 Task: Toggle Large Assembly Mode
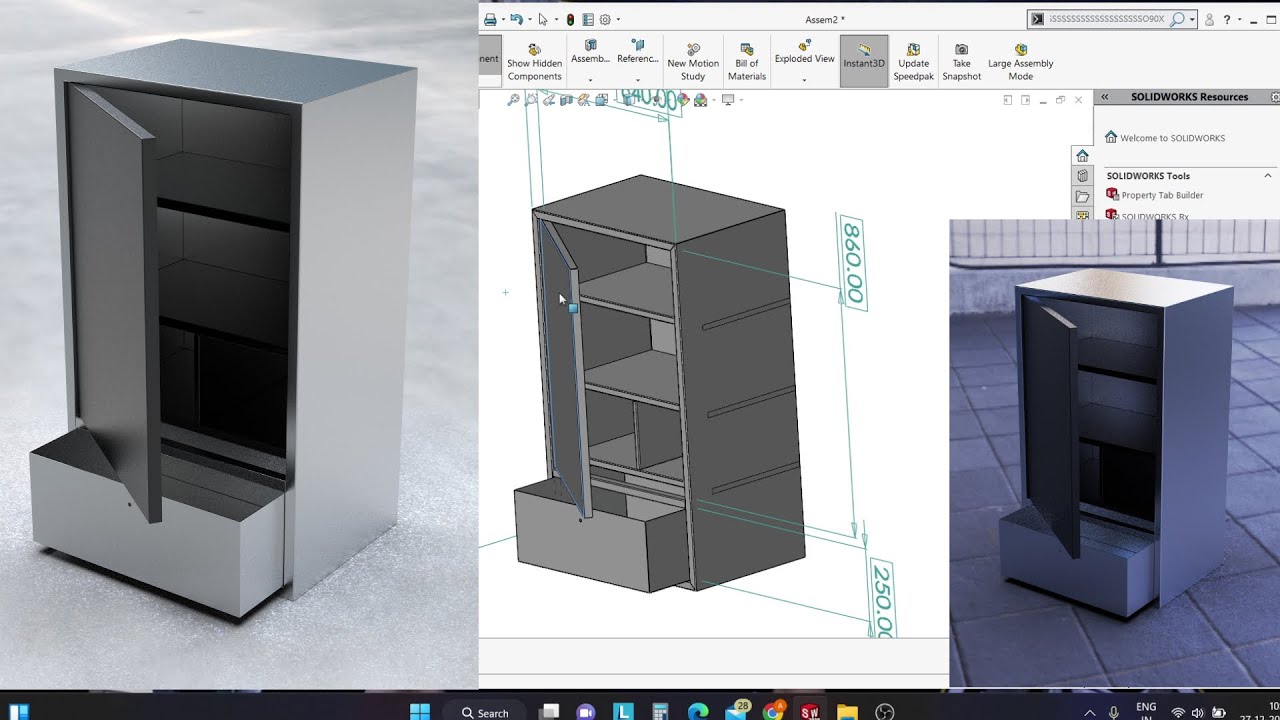[1020, 63]
